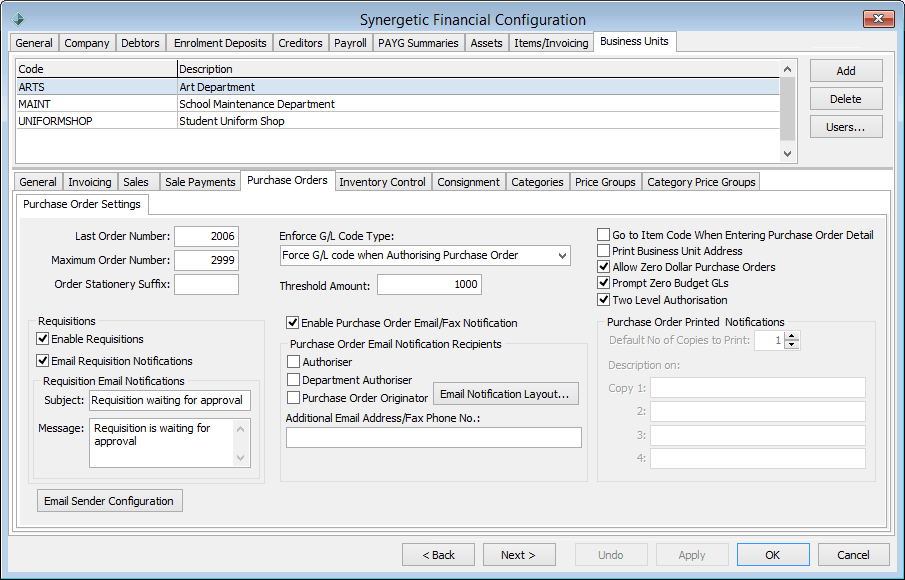Open the Sale Payments sub-tab
Screen dimensions: 905x580
click(x=200, y=182)
